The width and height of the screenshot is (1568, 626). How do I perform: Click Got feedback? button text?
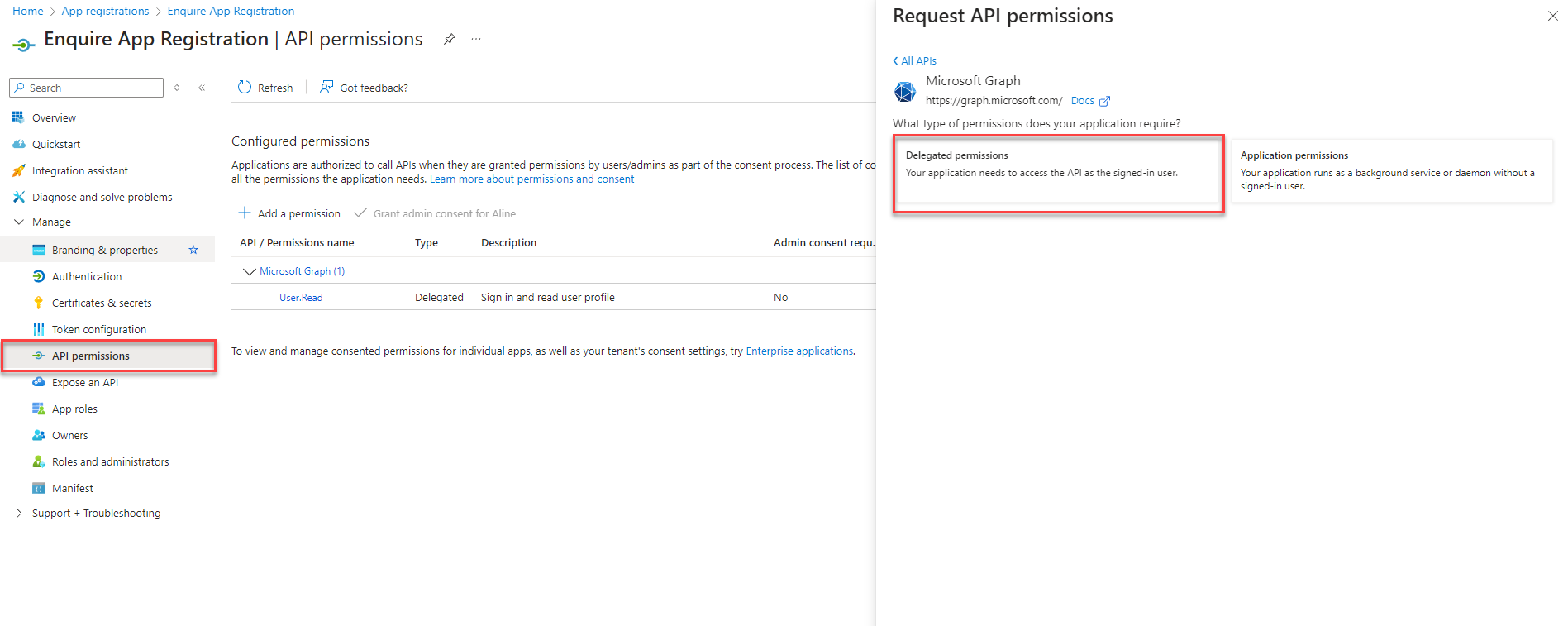[374, 88]
